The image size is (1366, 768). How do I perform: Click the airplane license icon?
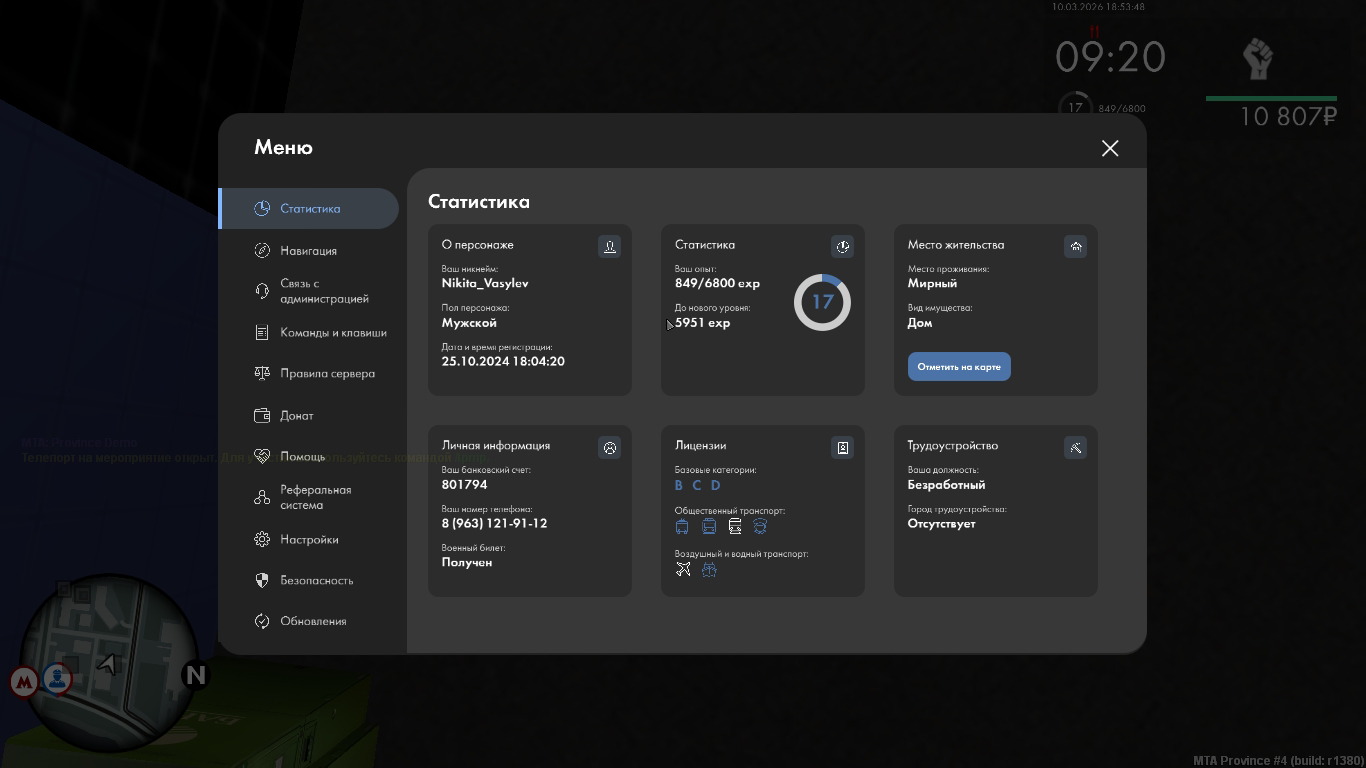tap(683, 569)
